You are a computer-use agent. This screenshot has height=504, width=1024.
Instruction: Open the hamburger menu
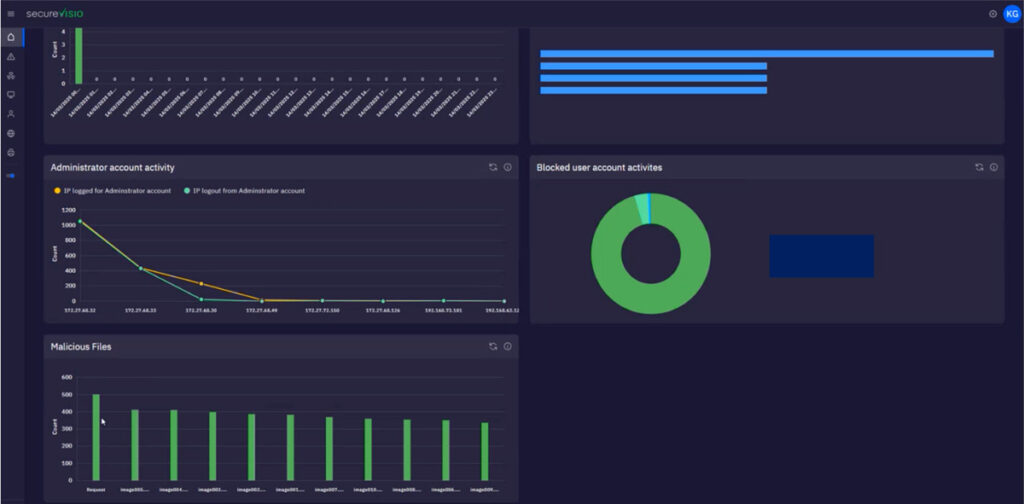tap(10, 14)
